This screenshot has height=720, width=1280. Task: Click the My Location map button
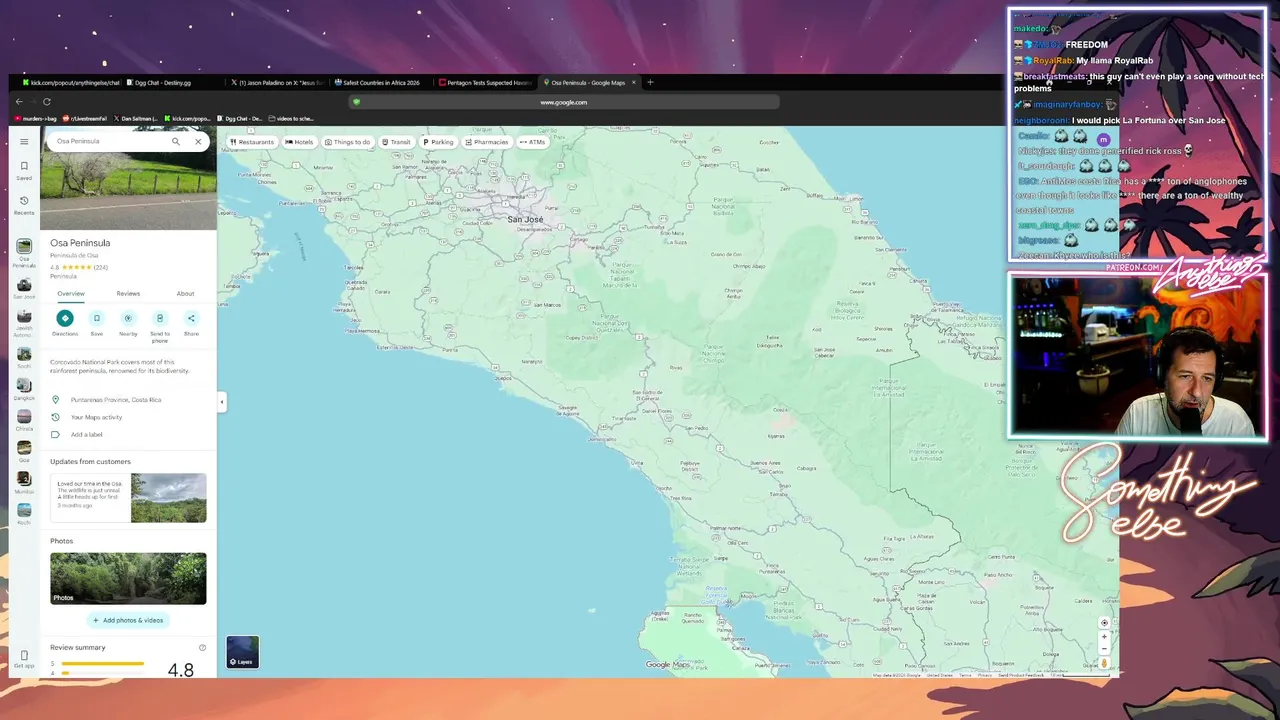click(1104, 623)
